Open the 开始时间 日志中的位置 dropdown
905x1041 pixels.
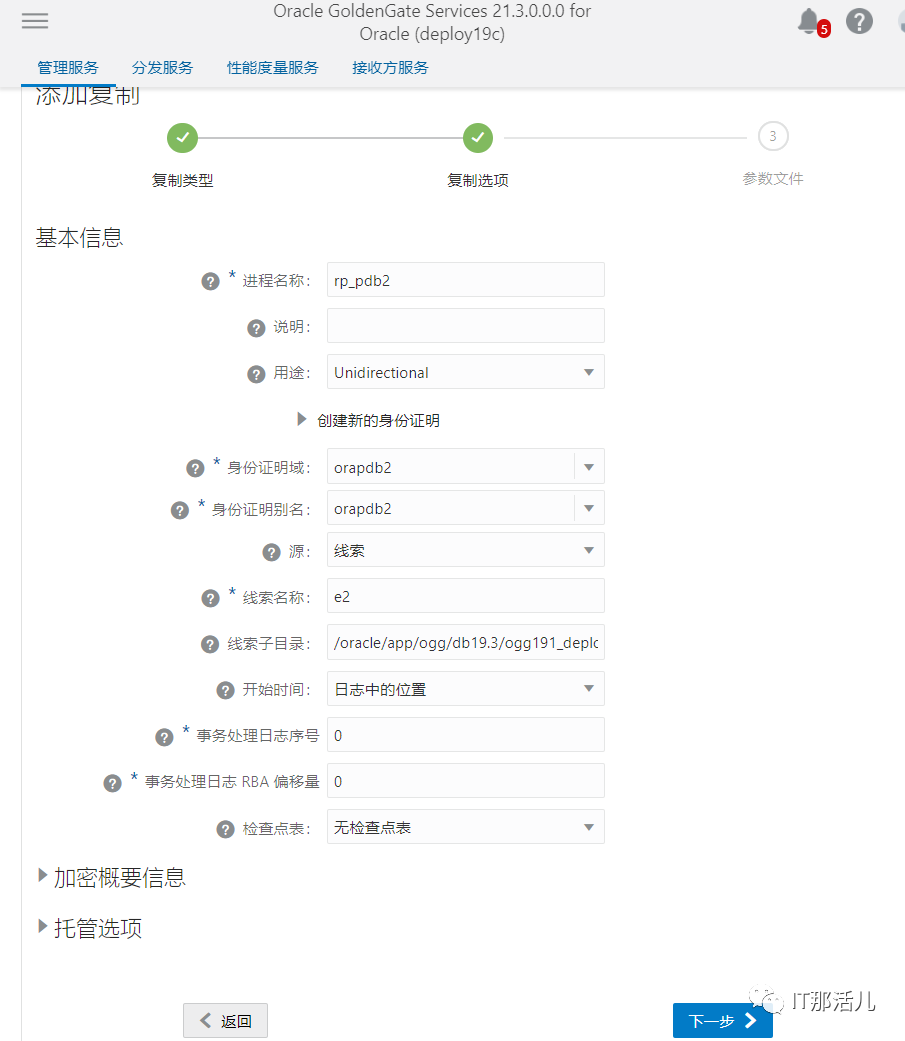point(465,688)
